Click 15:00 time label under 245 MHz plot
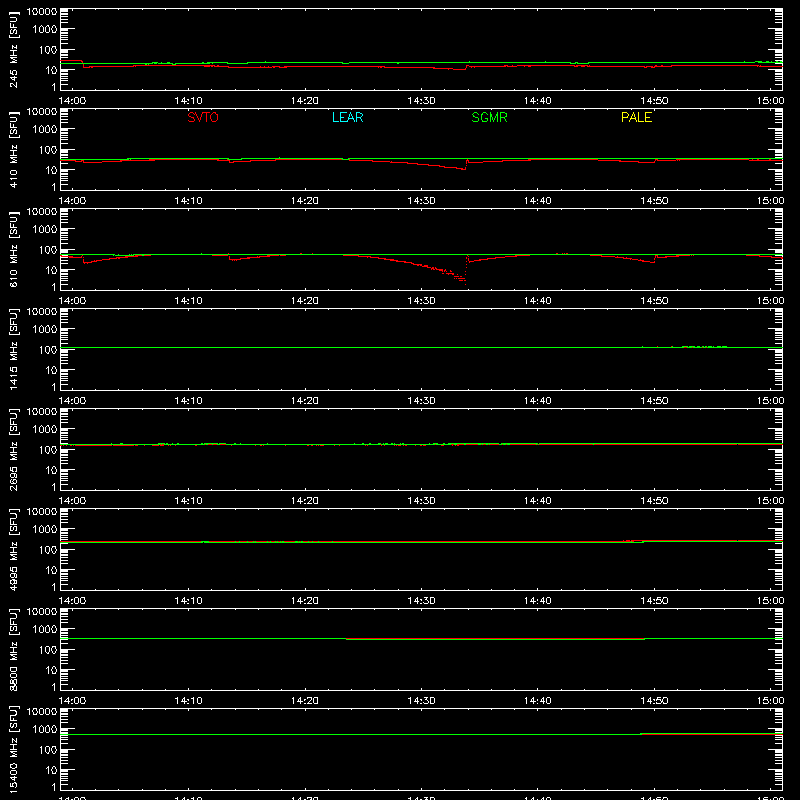800x800 pixels. click(770, 101)
